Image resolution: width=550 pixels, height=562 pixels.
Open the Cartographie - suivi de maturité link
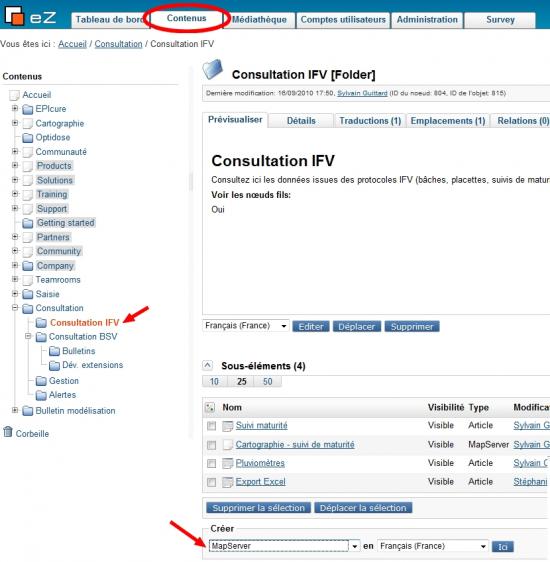(295, 444)
